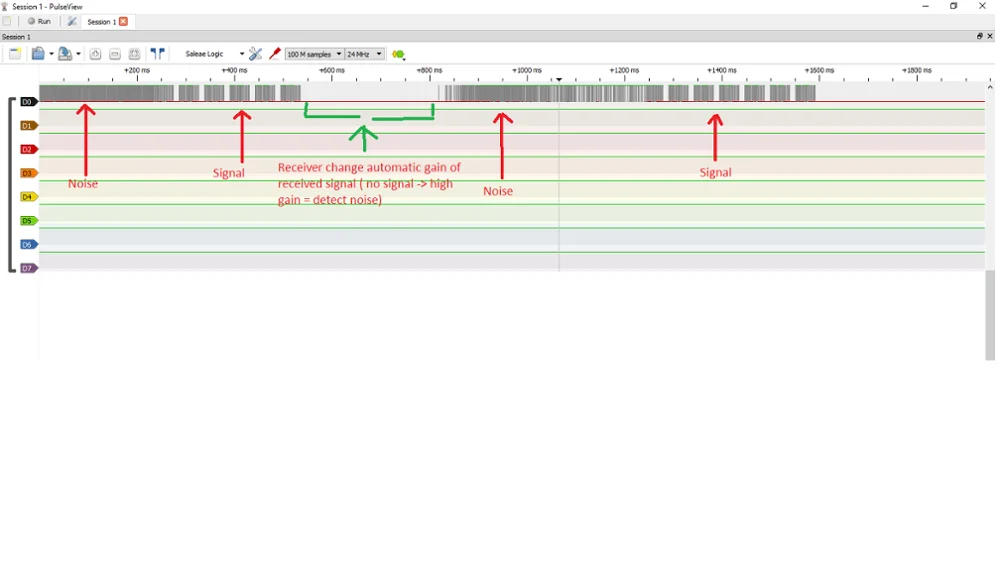The image size is (1000, 563).
Task: Expand the save options dropdown arrow
Action: (x=78, y=54)
